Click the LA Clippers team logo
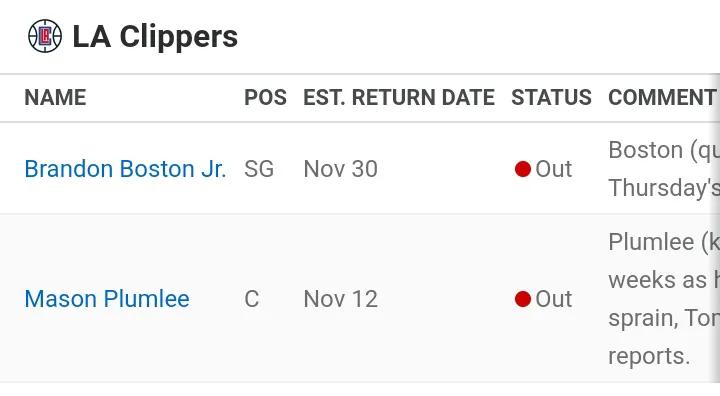This screenshot has height=396, width=720. tap(45, 36)
